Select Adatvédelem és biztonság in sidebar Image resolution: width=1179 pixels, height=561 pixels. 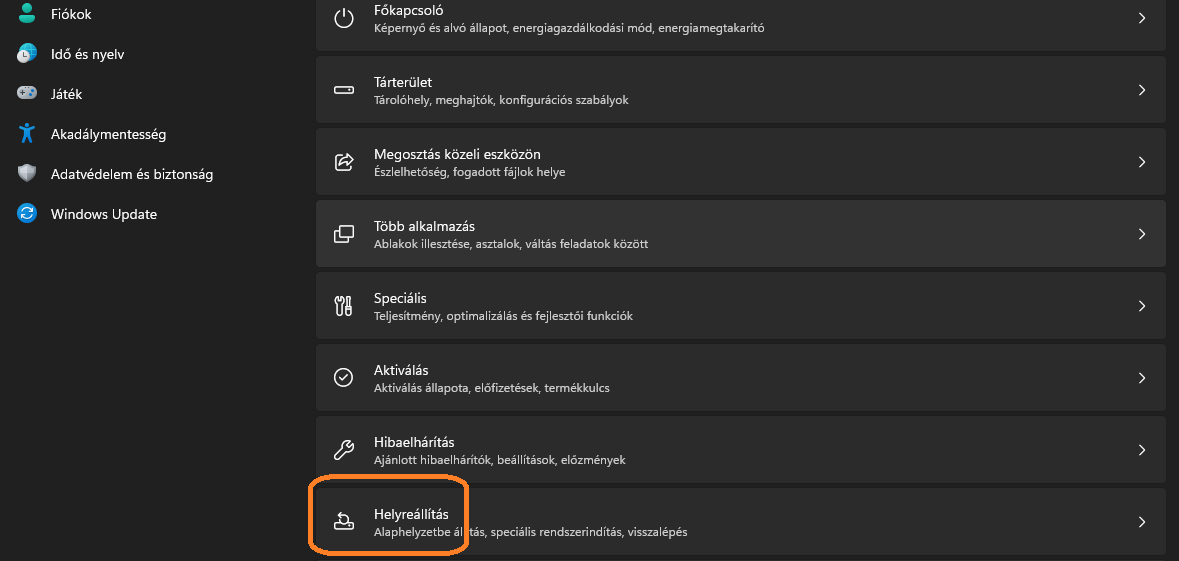click(131, 174)
